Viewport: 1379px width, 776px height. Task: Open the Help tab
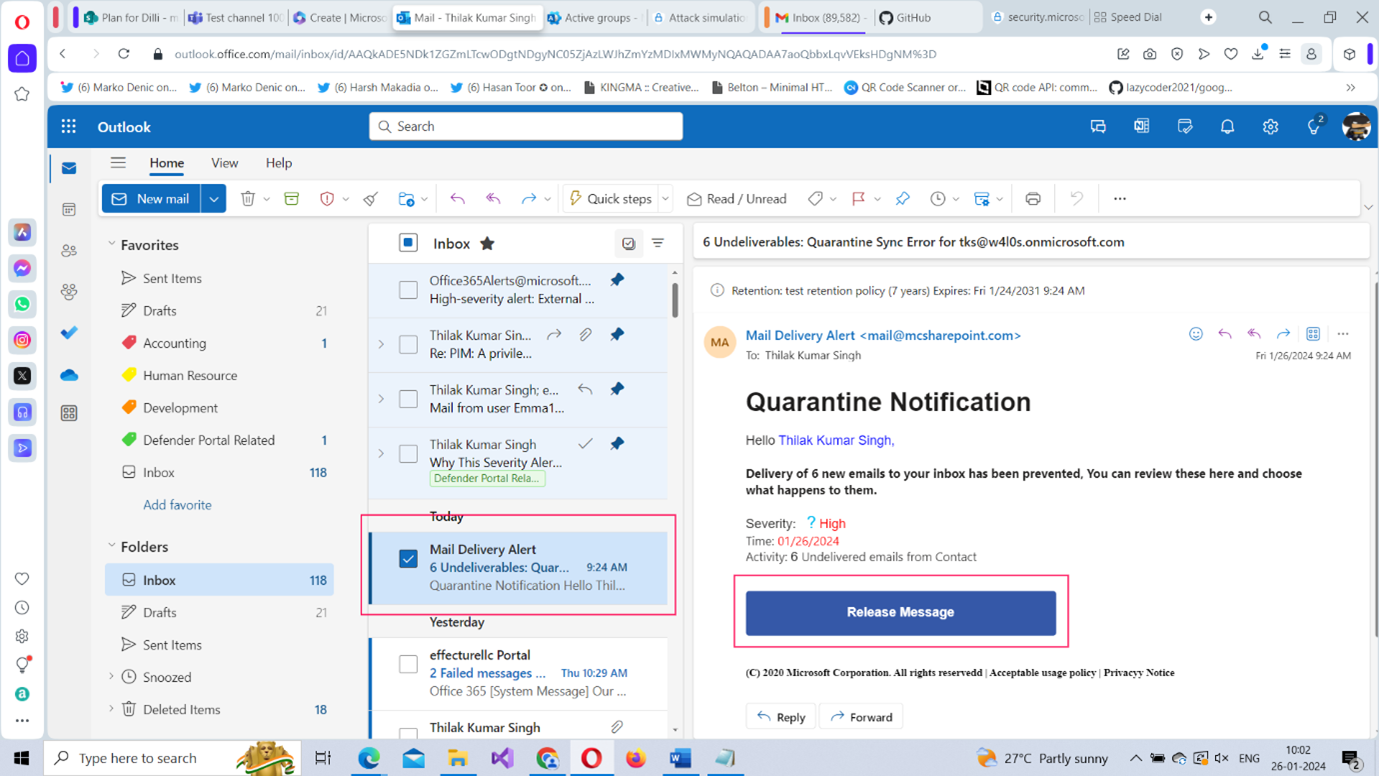point(279,163)
